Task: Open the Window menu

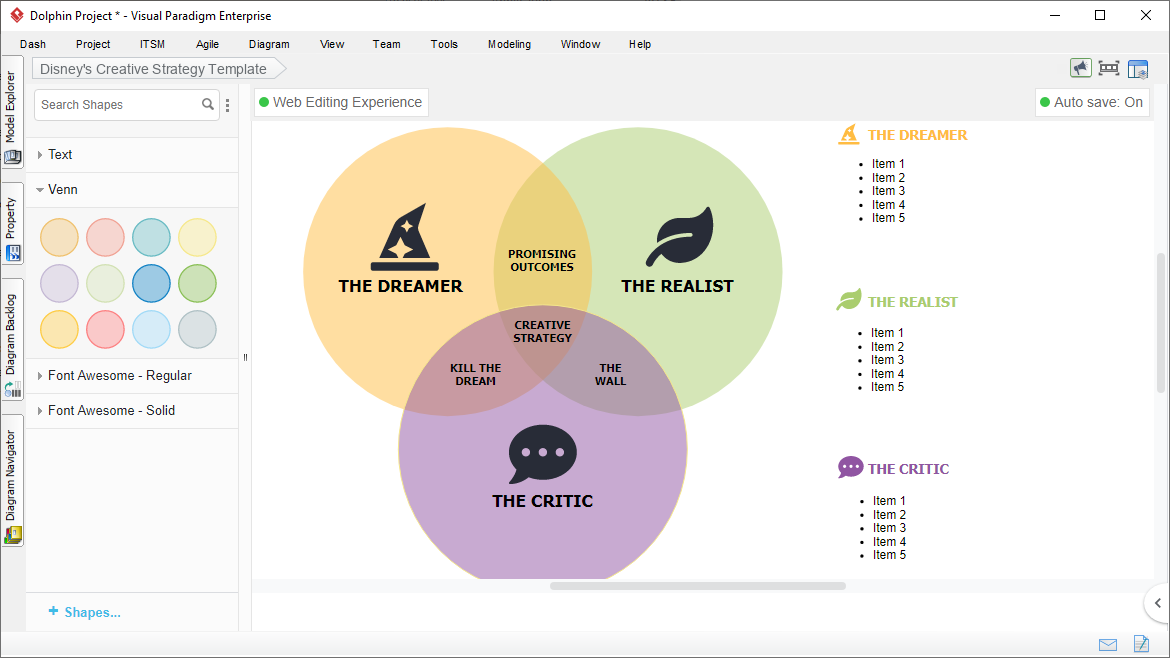Action: 581,44
